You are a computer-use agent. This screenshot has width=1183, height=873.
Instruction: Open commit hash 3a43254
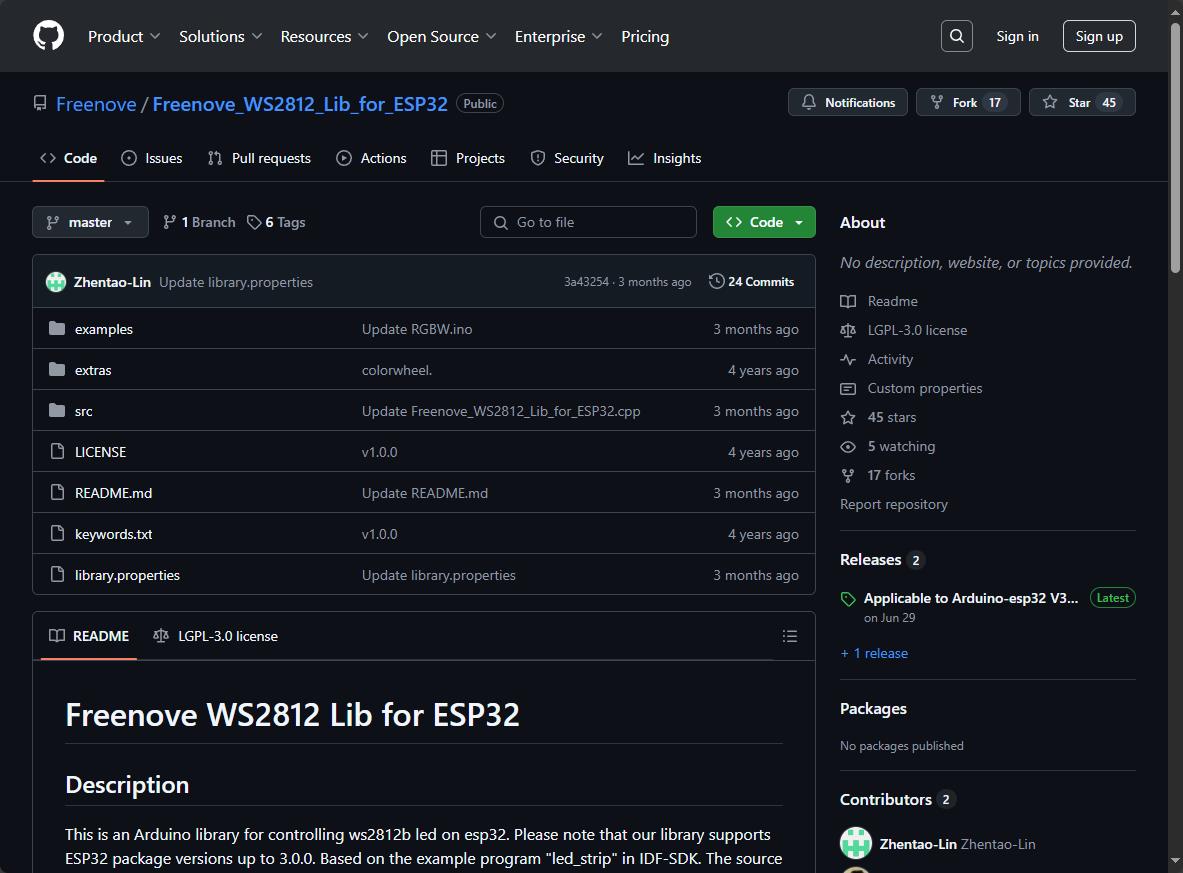click(x=586, y=281)
